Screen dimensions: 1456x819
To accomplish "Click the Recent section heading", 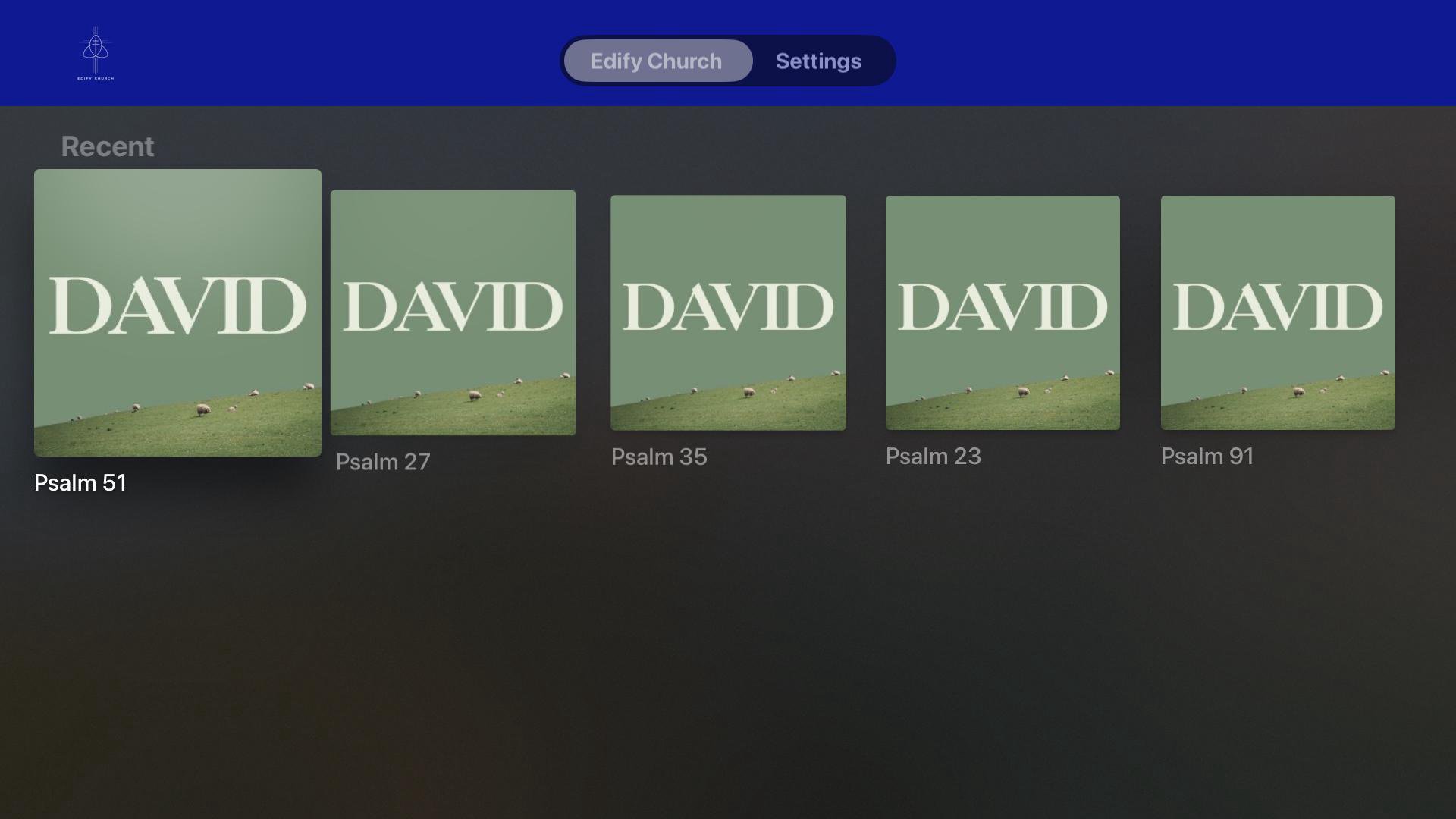I will point(107,146).
